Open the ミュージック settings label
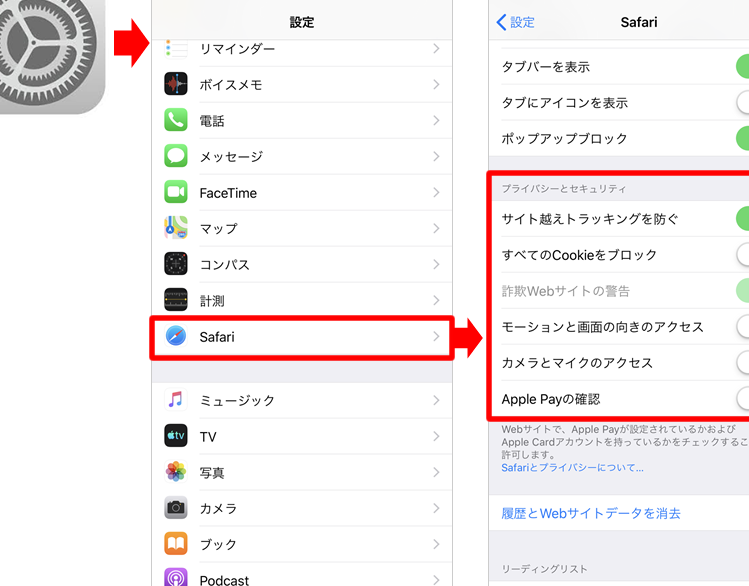Viewport: 749px width, 586px height. coord(237,400)
